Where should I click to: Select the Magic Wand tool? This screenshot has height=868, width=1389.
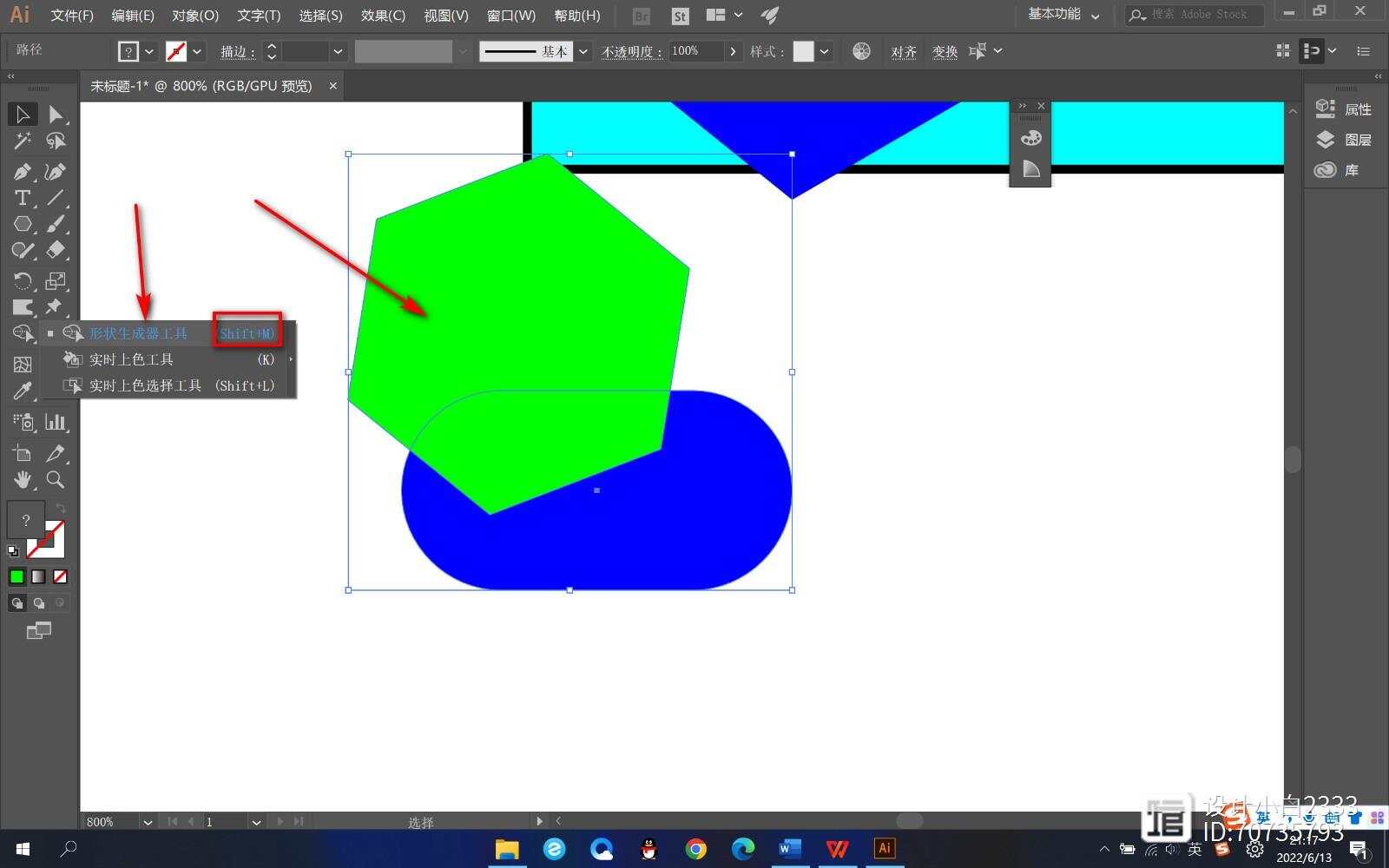[23, 141]
